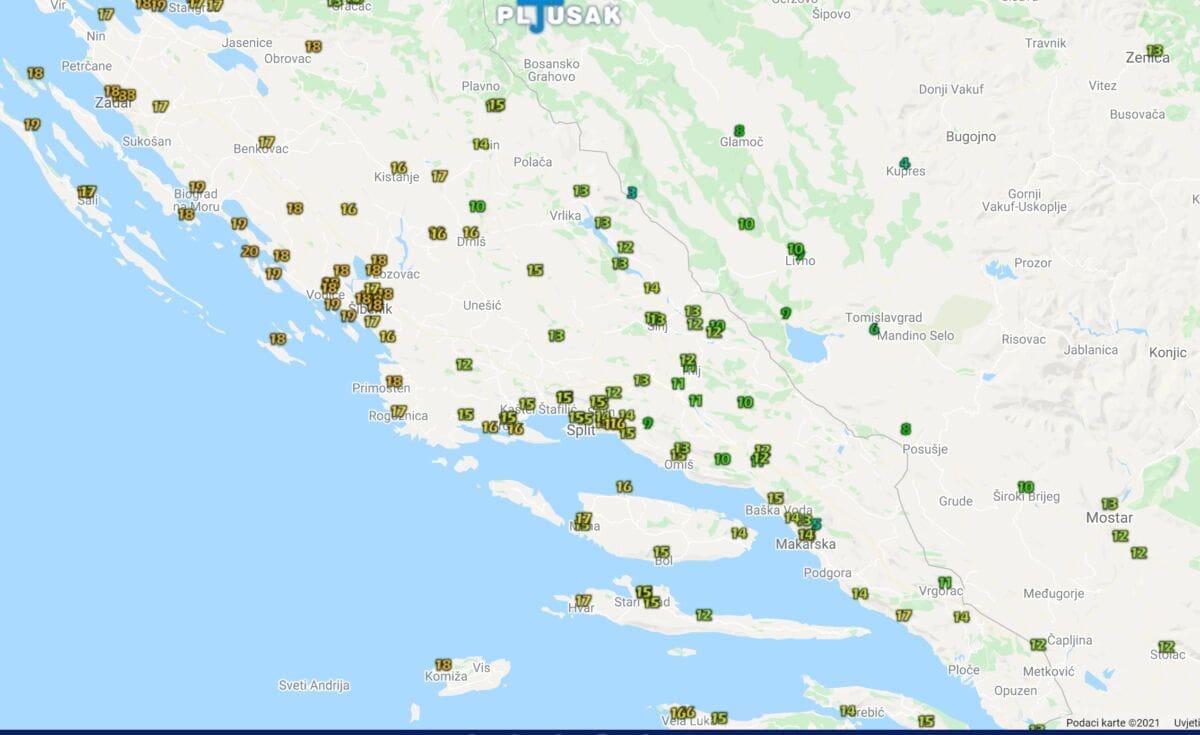
Task: Click the Međugorje place label
Action: point(1053,594)
